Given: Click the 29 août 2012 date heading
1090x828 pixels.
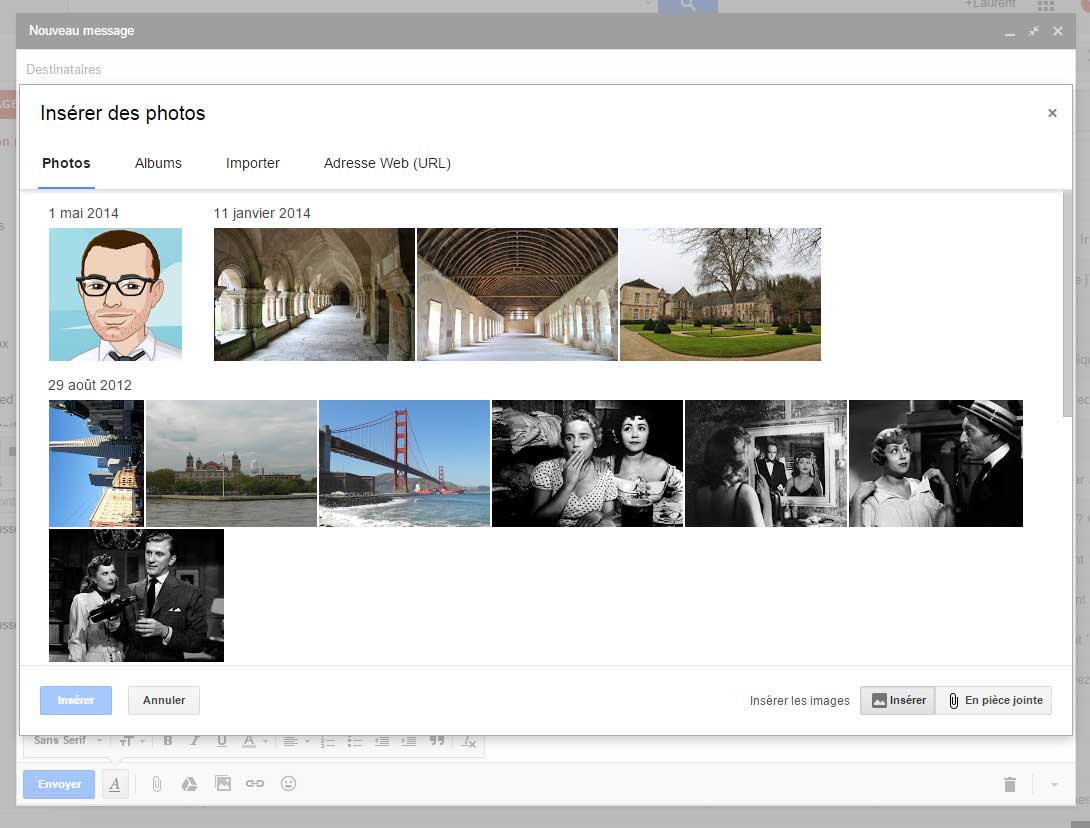Looking at the screenshot, I should pos(90,385).
